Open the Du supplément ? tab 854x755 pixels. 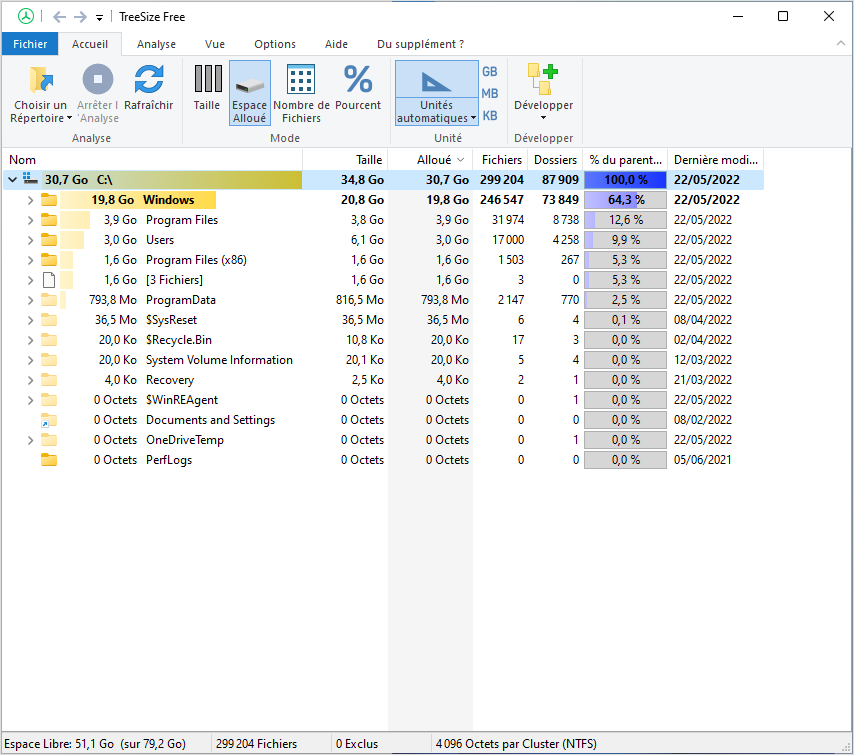tap(420, 44)
